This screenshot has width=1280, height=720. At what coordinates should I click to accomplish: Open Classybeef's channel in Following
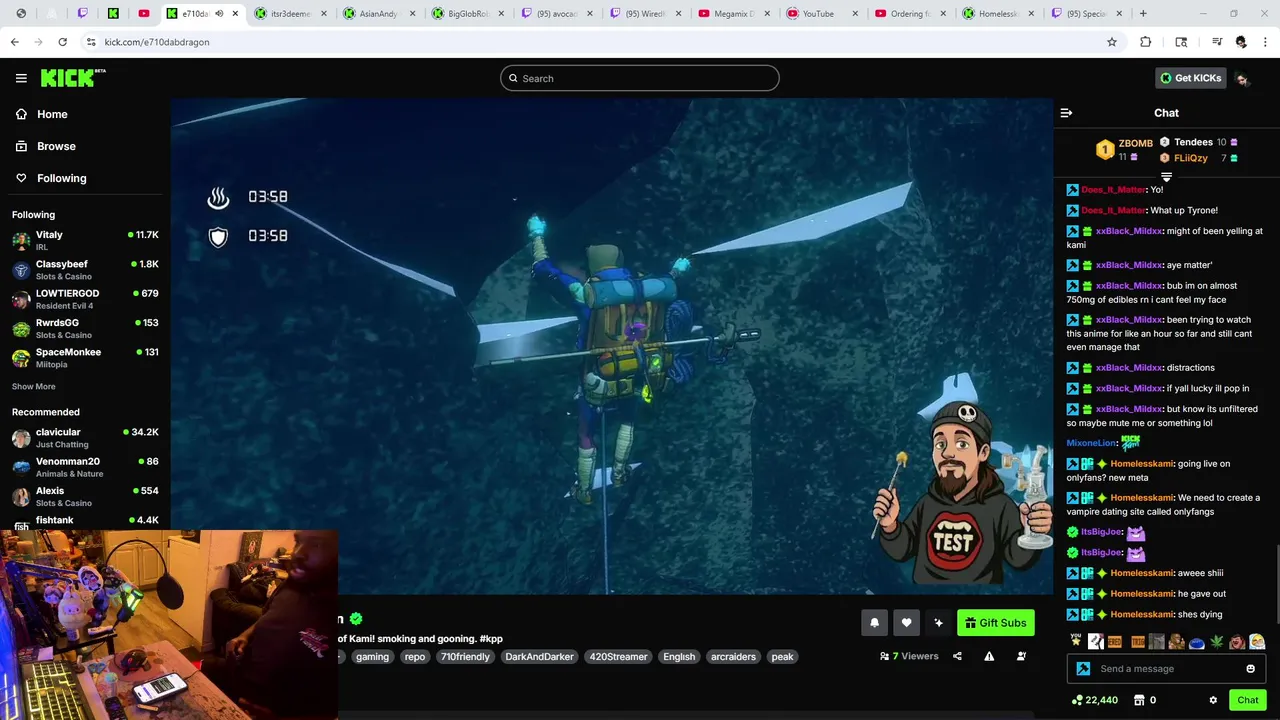(85, 270)
